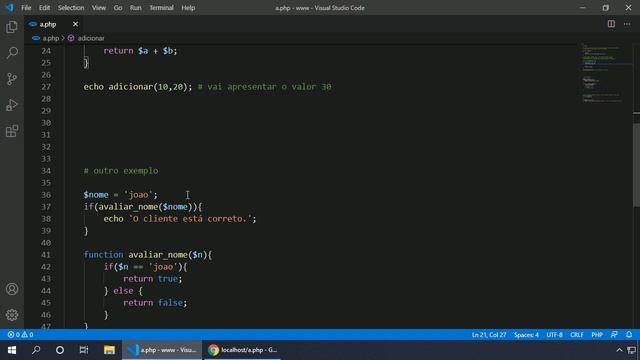The width and height of the screenshot is (640, 360).
Task: Open Windows taskbar search
Action: 36,350
